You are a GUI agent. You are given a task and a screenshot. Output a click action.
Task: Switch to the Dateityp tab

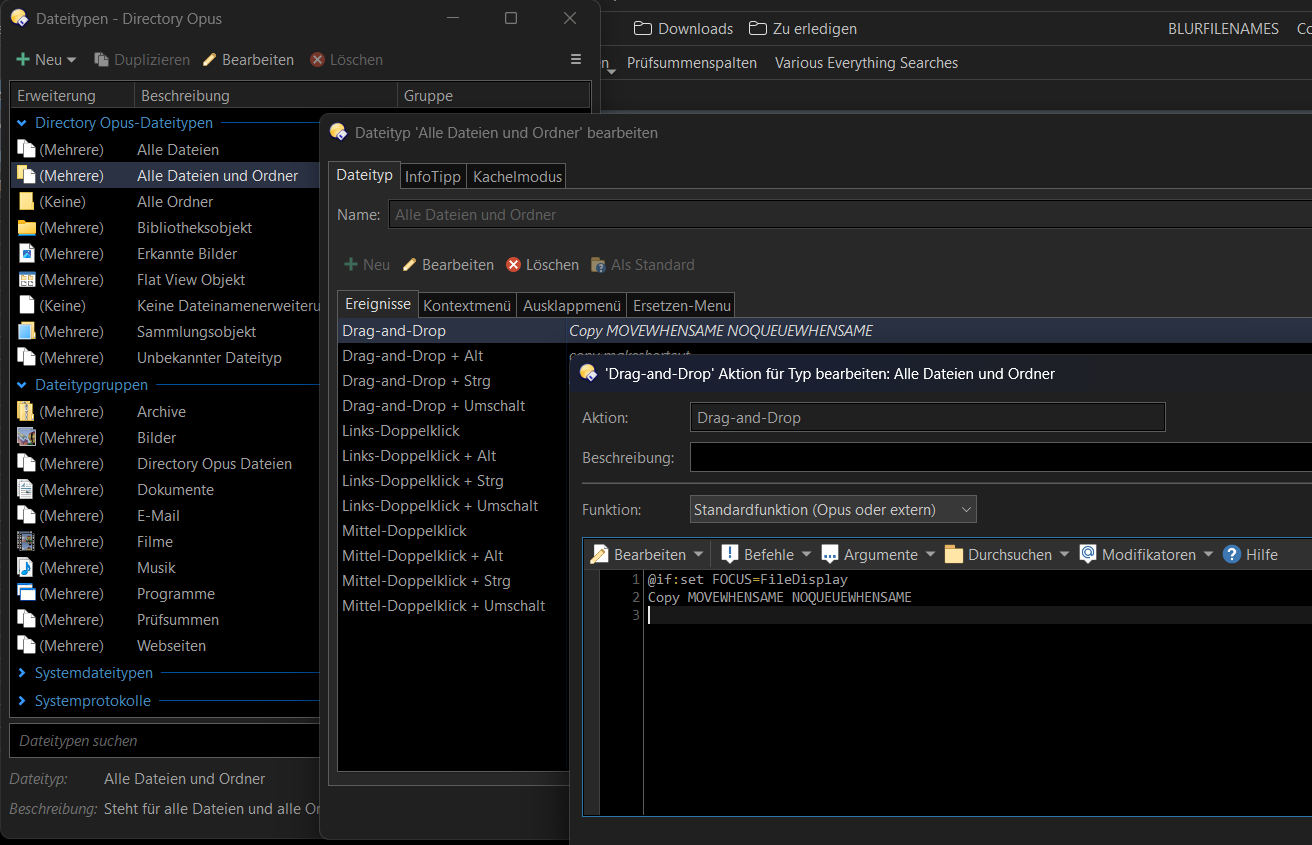point(364,174)
